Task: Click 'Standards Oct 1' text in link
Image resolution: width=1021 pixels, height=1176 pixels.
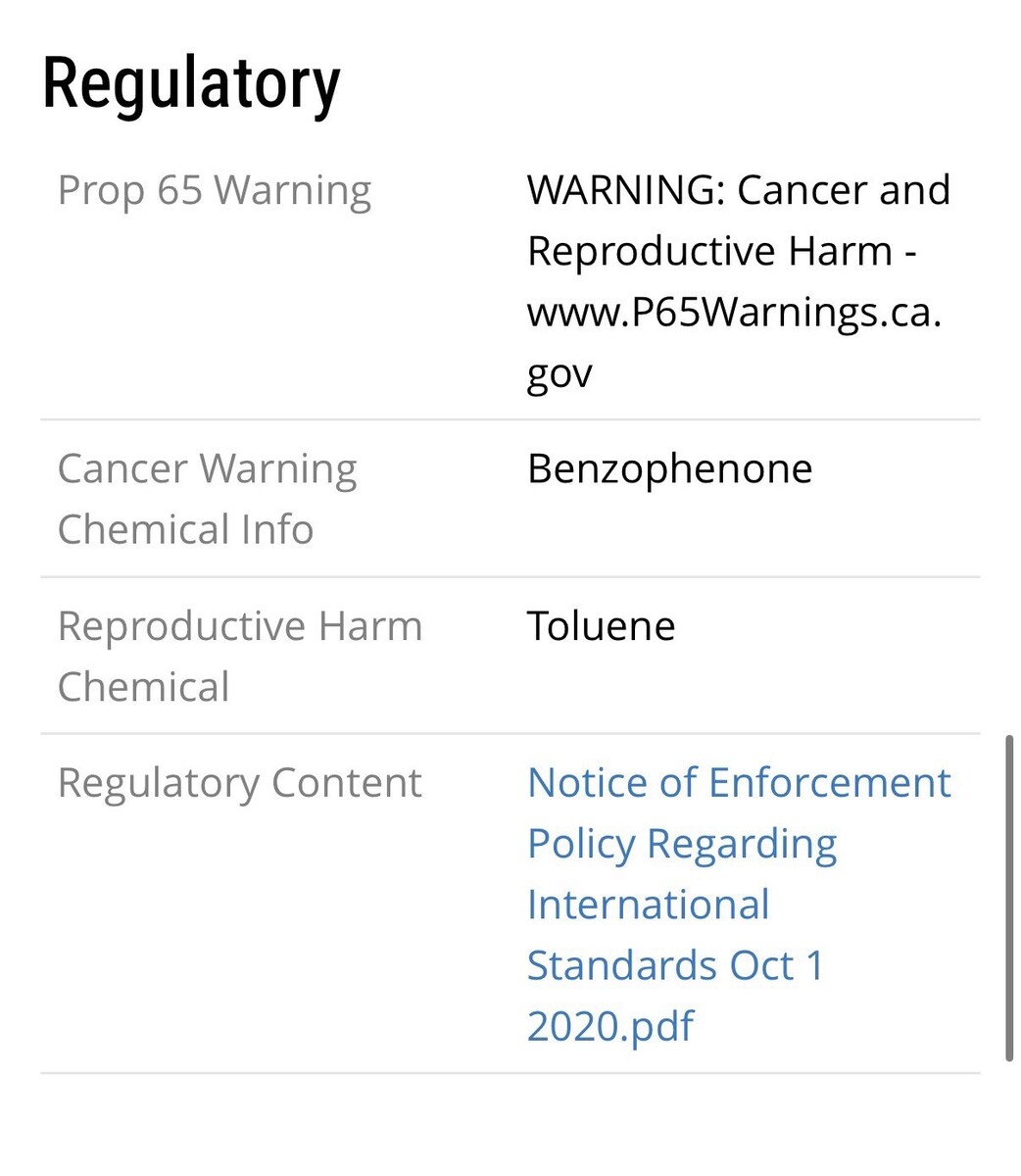Action: [x=675, y=965]
